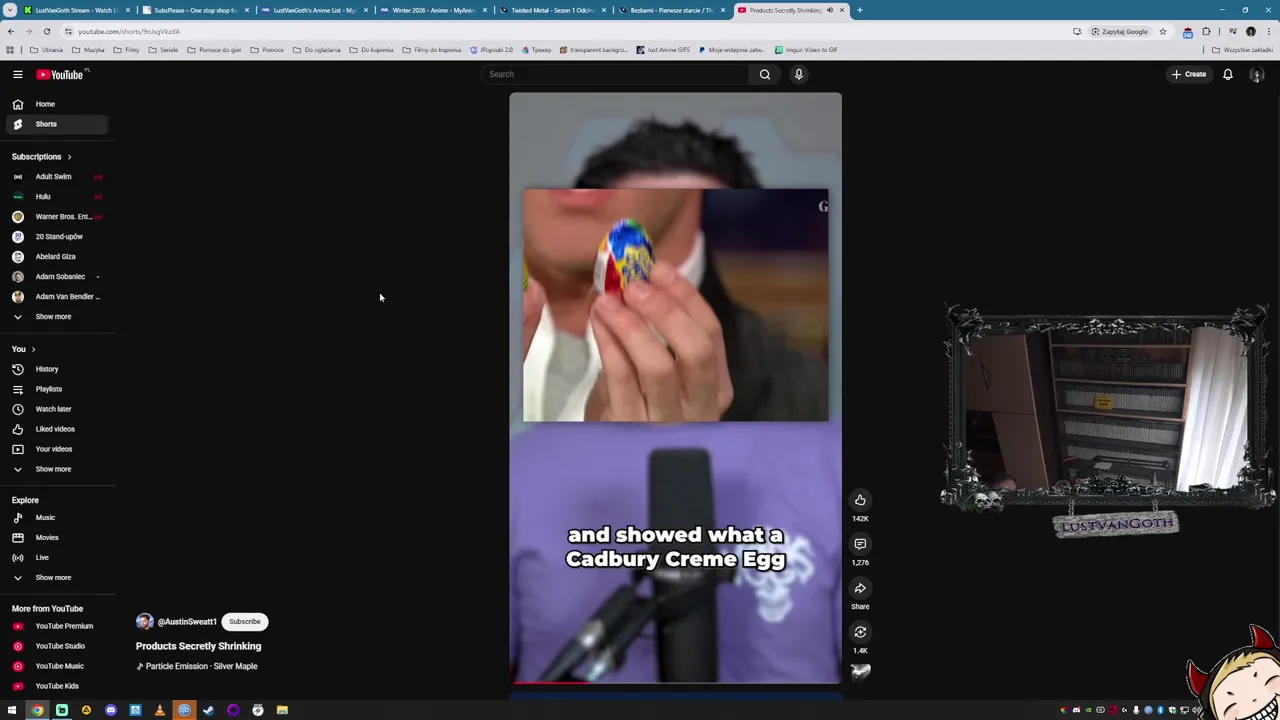
Task: Open the Do oglądania bookmarks folder
Action: [x=316, y=50]
